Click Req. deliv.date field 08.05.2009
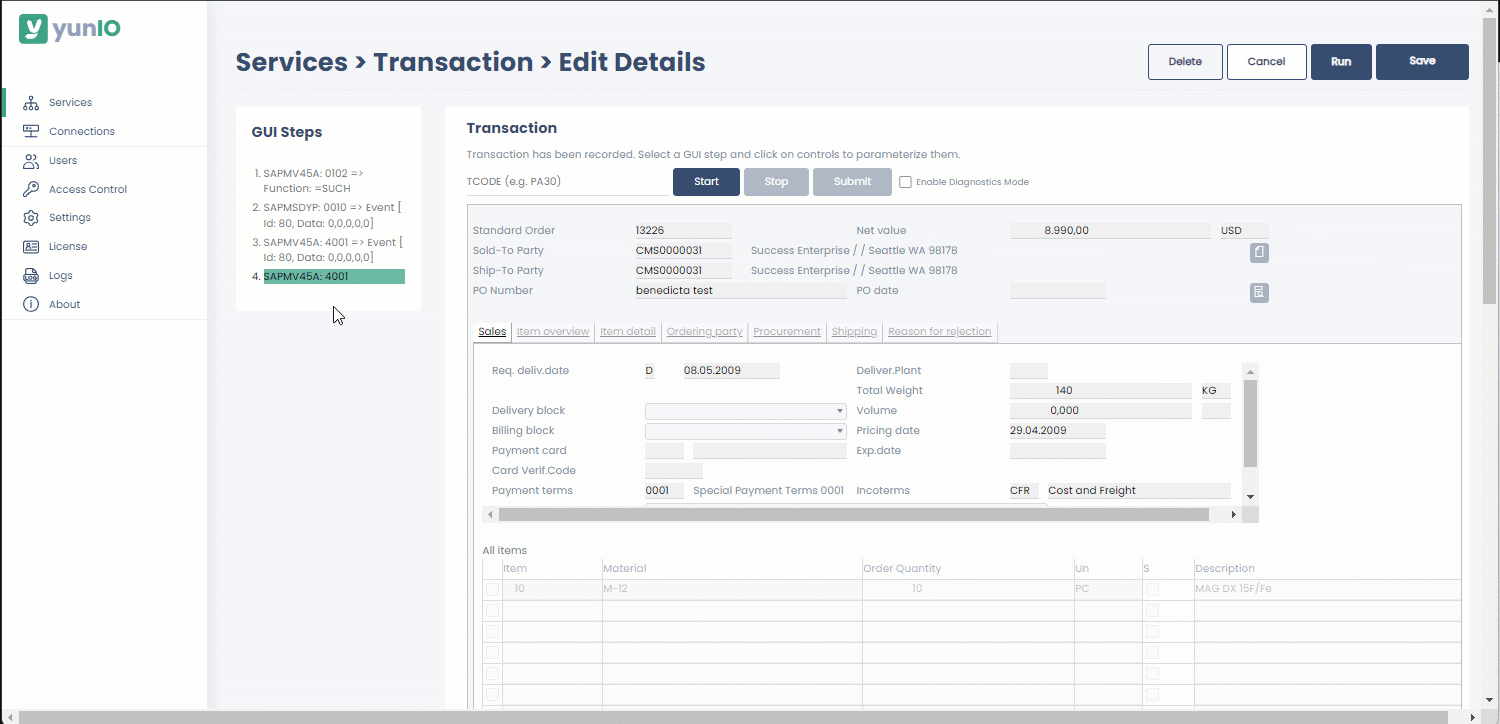1500x724 pixels. [731, 371]
